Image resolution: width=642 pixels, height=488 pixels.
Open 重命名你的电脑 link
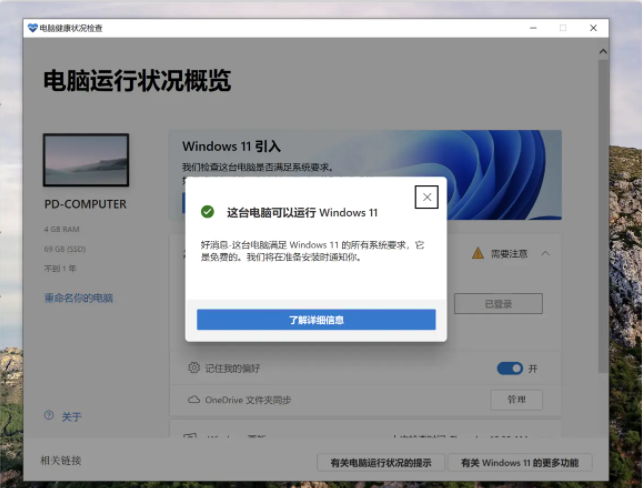pos(79,298)
